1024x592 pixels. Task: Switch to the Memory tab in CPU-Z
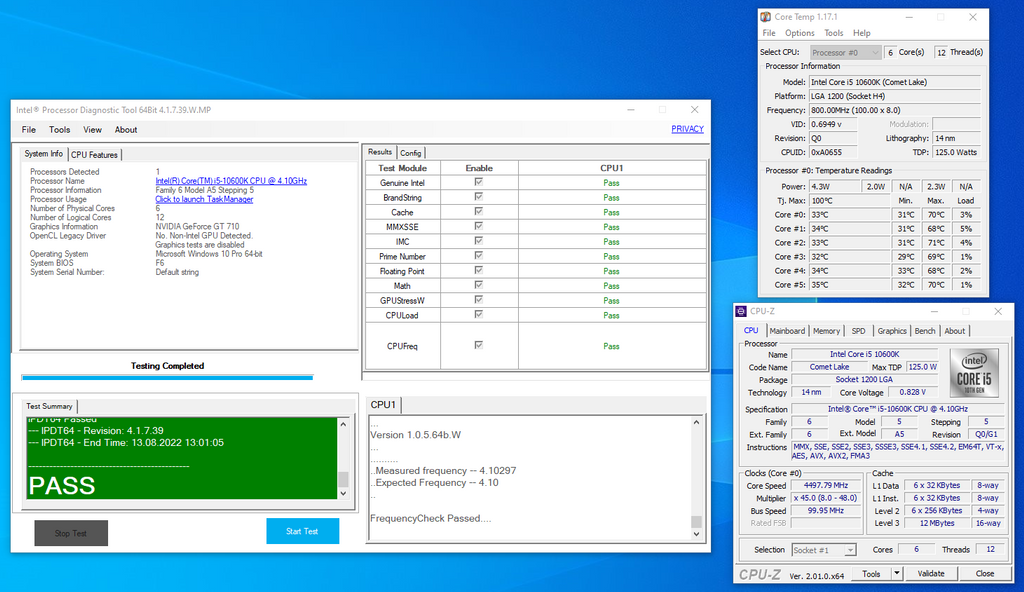pos(826,331)
